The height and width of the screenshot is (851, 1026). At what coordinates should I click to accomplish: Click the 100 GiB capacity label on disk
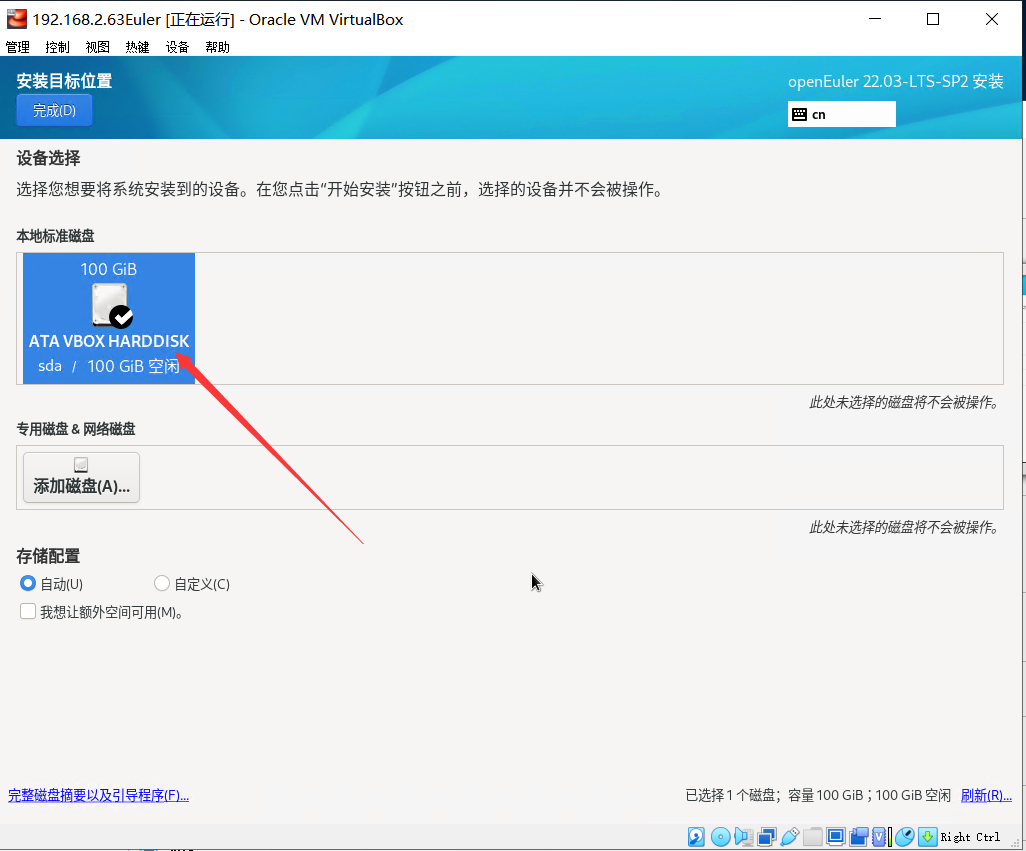[109, 269]
